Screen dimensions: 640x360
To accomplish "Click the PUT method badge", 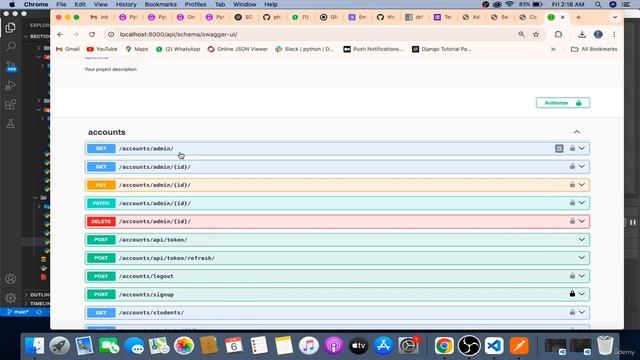I will (101, 185).
